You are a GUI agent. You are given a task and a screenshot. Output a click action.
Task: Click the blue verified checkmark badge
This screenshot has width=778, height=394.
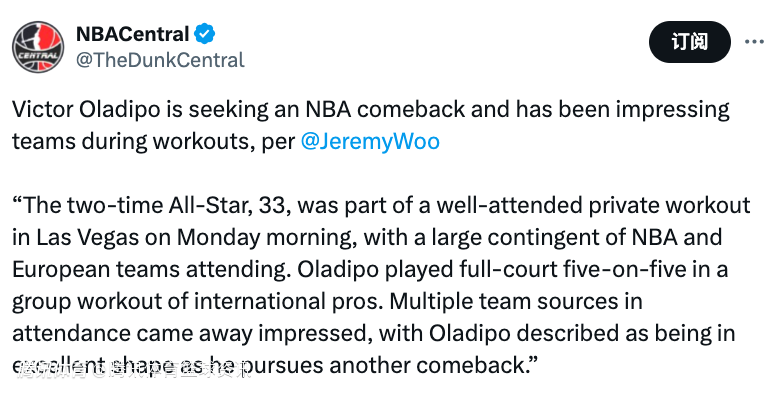click(204, 34)
